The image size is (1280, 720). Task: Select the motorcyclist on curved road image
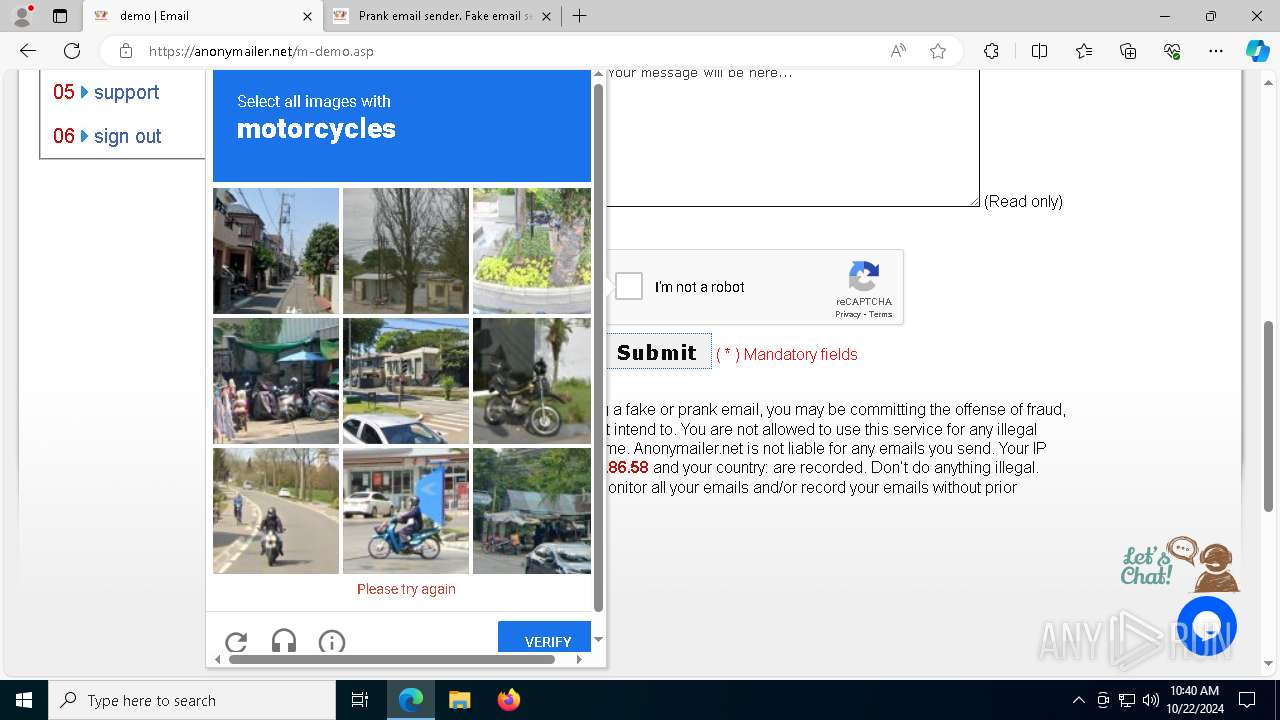click(x=276, y=511)
